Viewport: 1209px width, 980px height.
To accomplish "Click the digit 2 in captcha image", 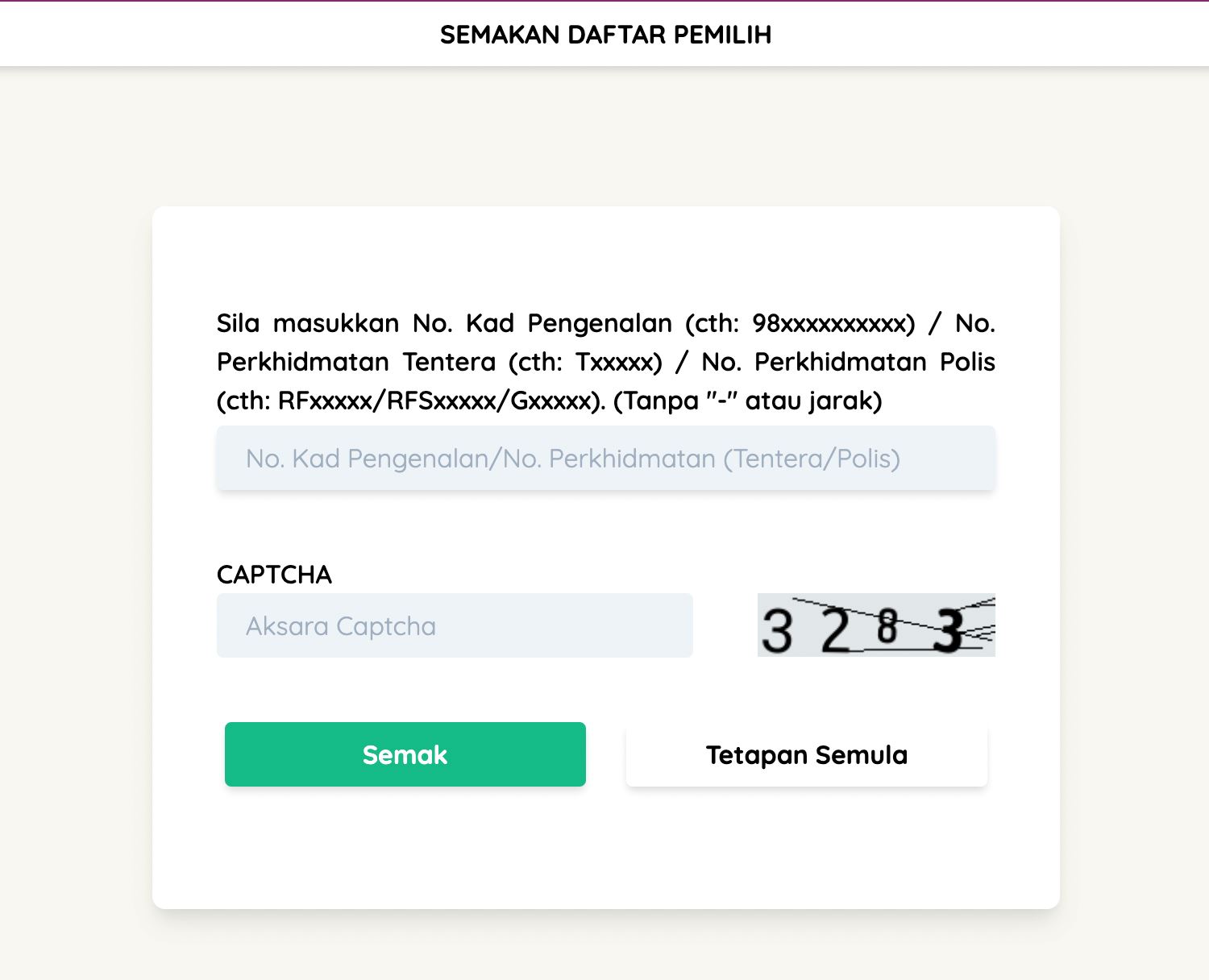I will [836, 631].
